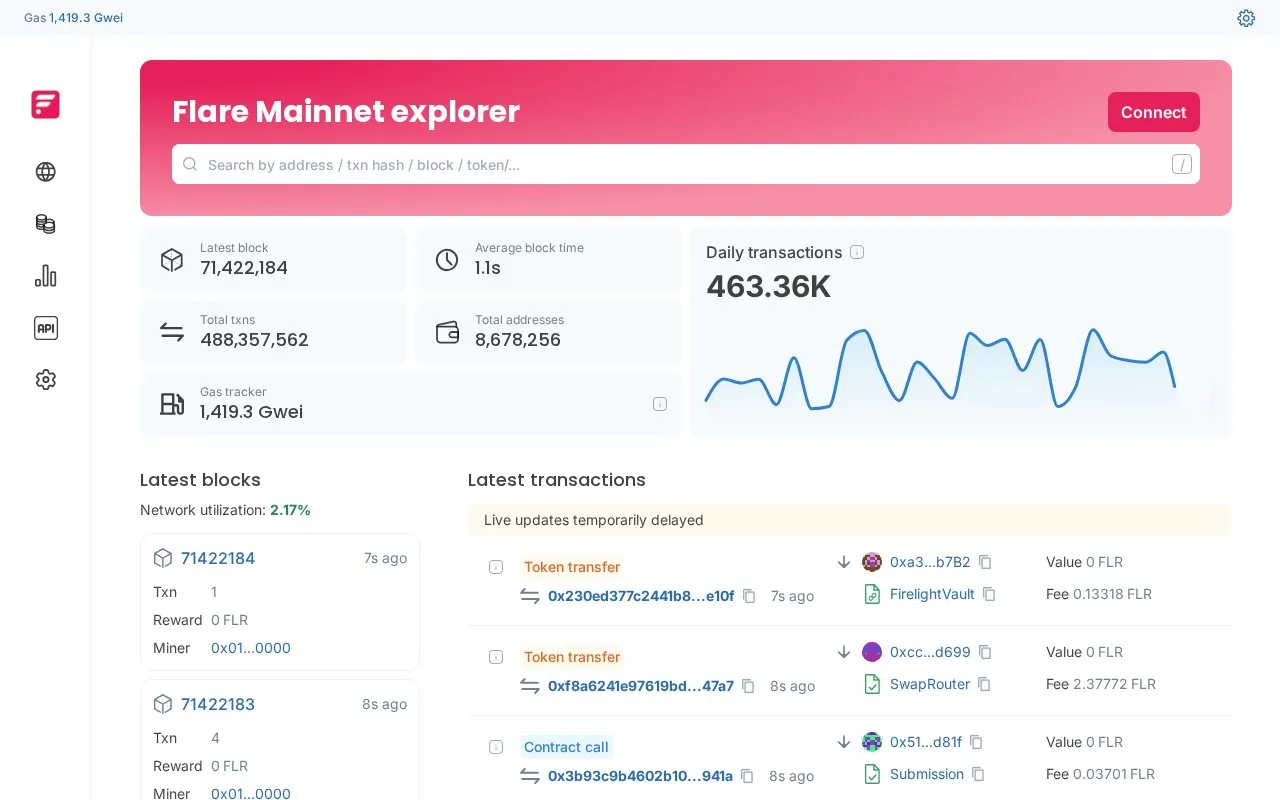Copy the FirelightVault contract address
This screenshot has height=800, width=1280.
click(989, 594)
